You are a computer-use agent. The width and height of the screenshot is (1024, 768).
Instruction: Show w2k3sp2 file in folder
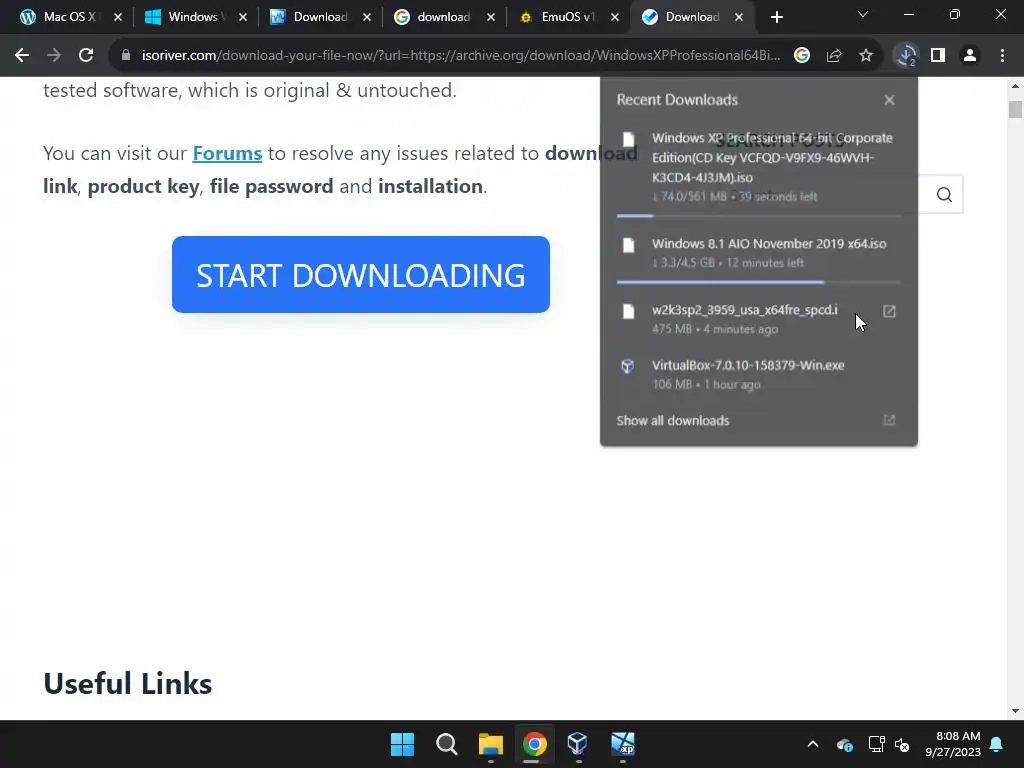point(889,312)
